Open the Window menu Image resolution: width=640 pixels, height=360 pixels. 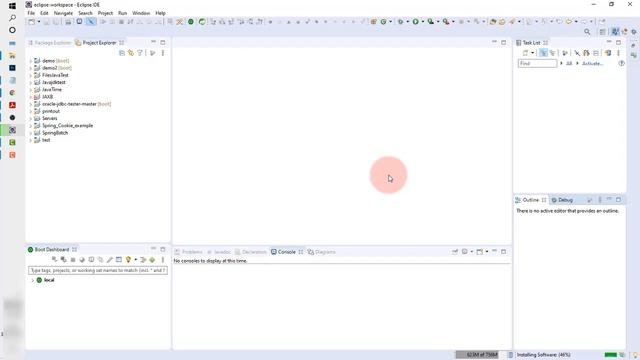[141, 13]
